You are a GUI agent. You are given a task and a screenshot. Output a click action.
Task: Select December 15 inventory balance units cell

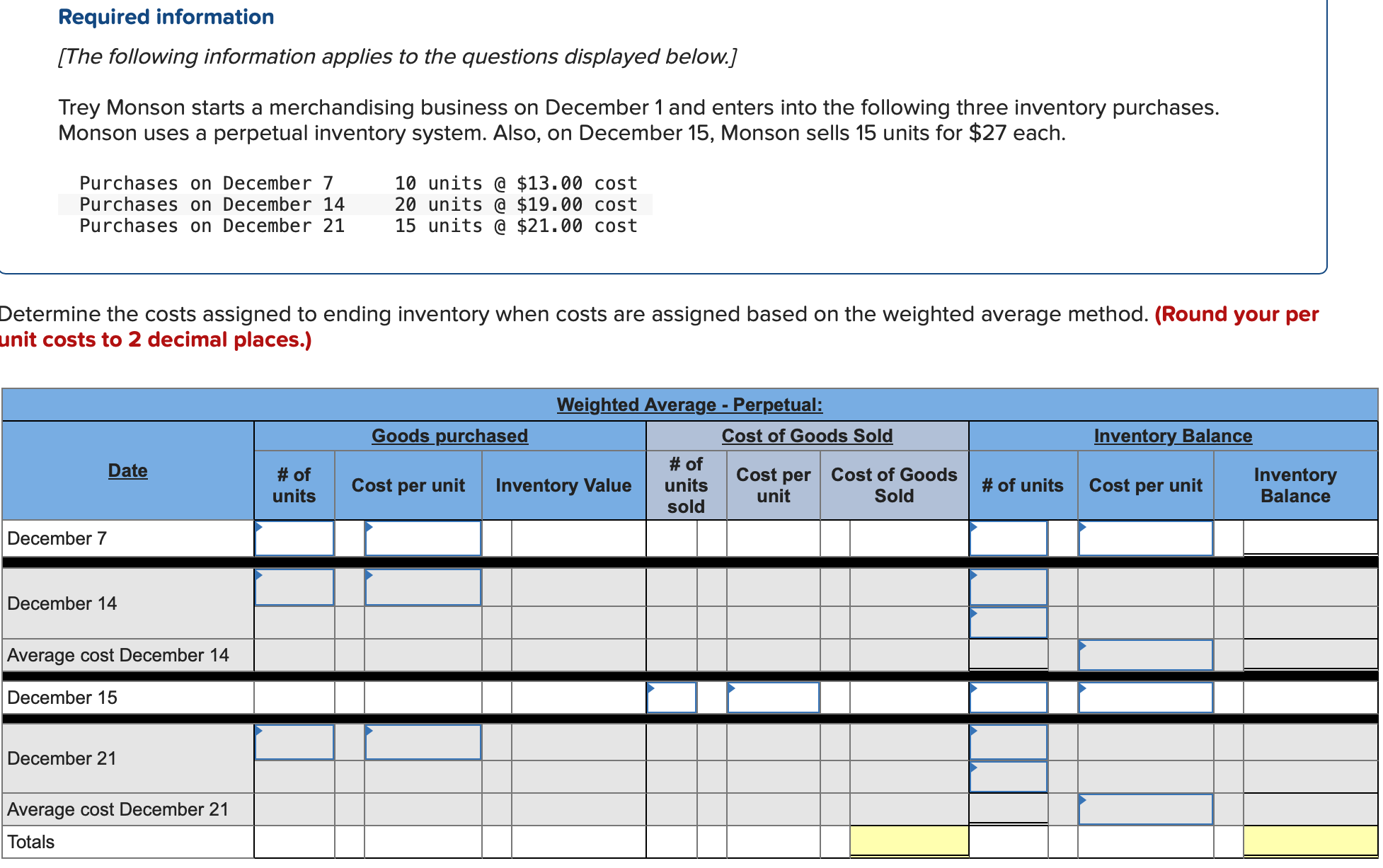click(x=1008, y=698)
